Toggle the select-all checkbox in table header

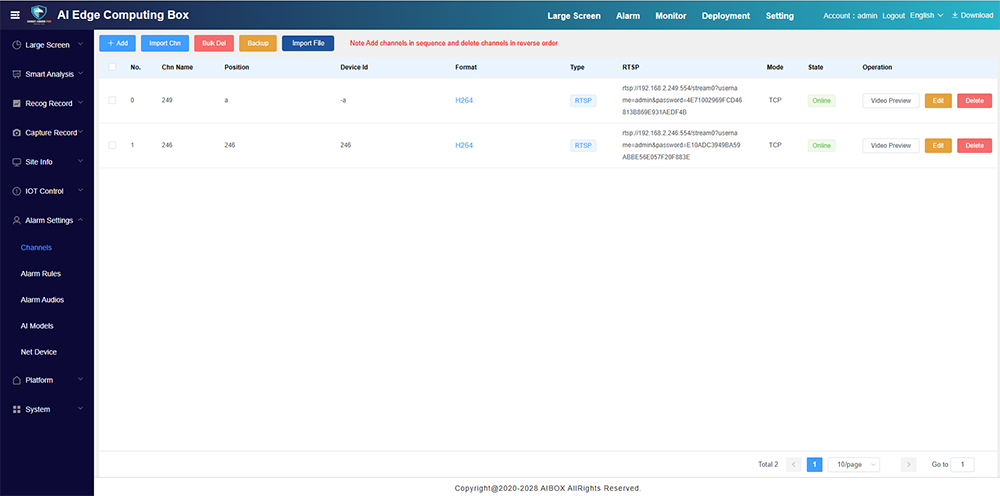[112, 67]
